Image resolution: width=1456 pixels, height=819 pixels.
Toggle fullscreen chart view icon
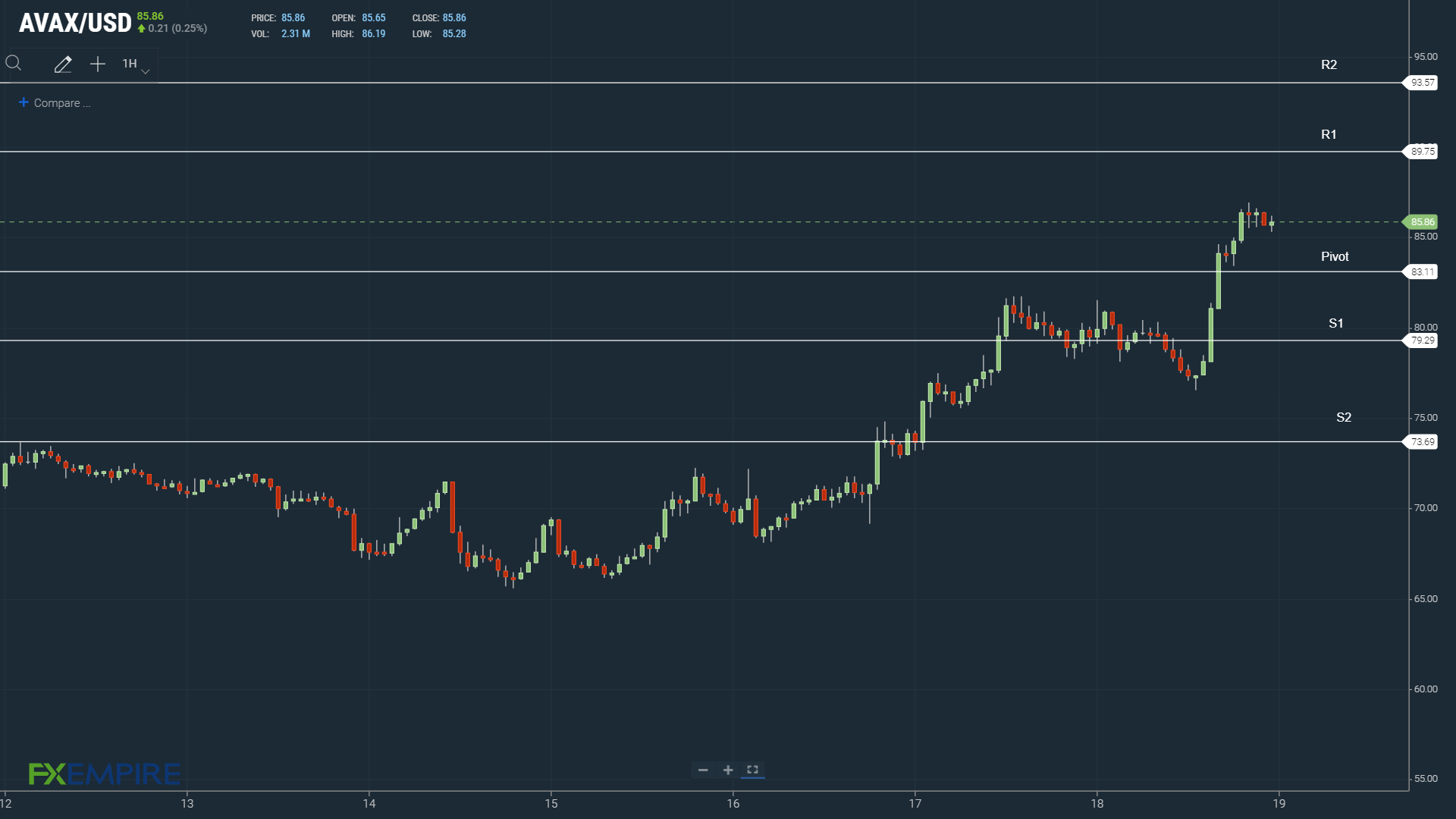[x=752, y=770]
